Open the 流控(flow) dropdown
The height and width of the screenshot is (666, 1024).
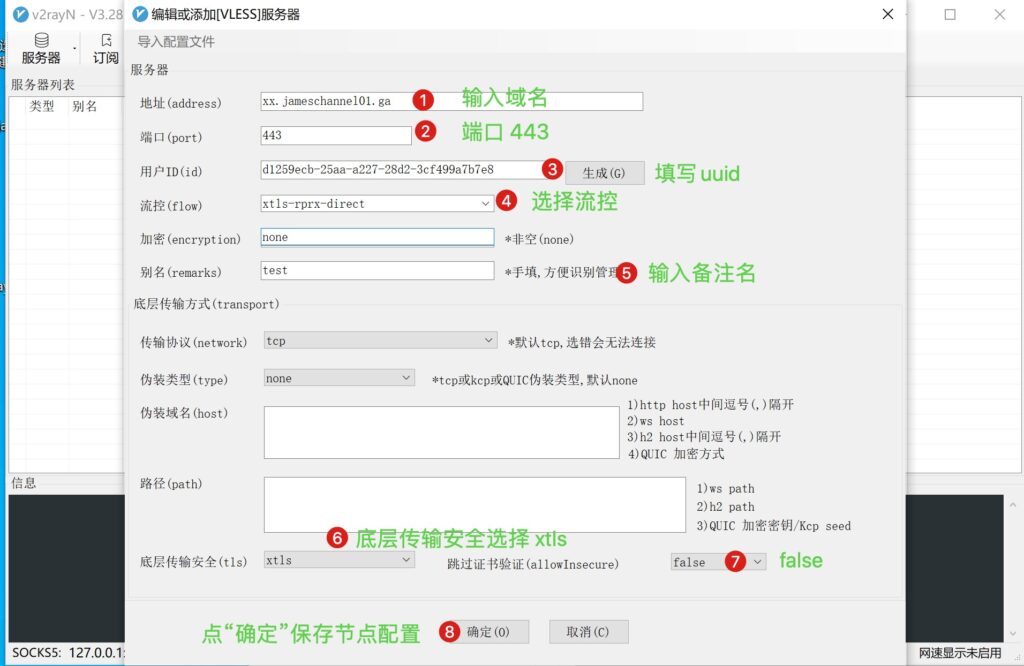click(377, 204)
